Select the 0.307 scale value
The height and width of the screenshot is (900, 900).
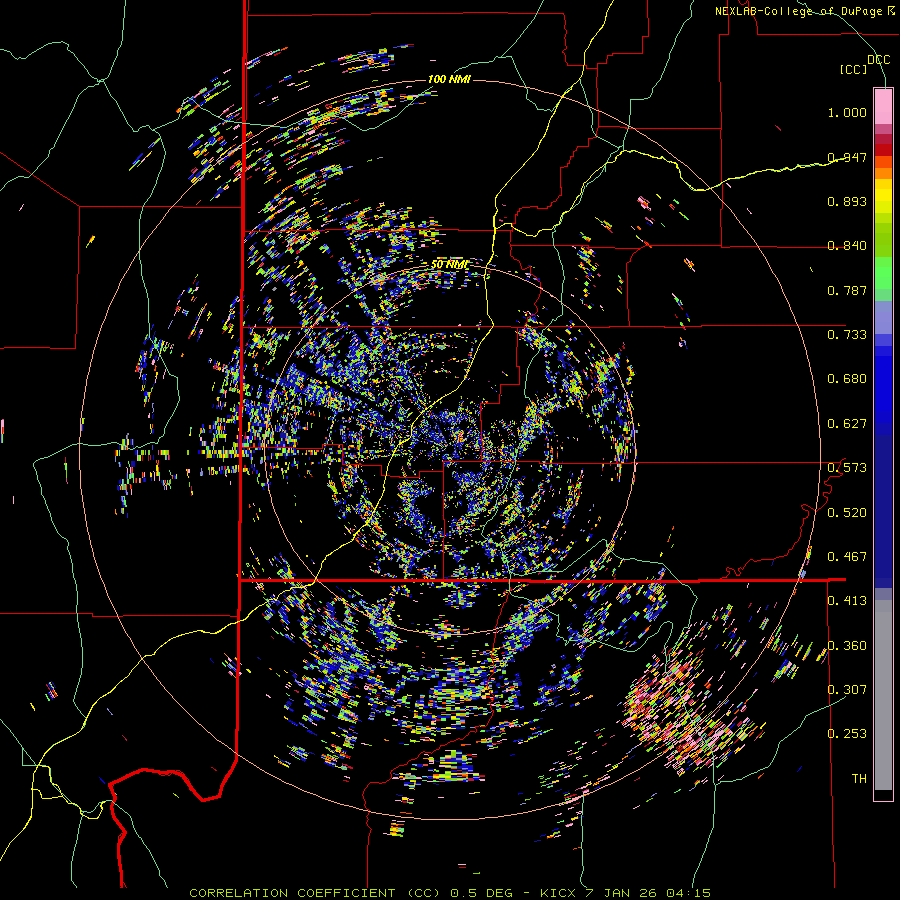click(847, 690)
